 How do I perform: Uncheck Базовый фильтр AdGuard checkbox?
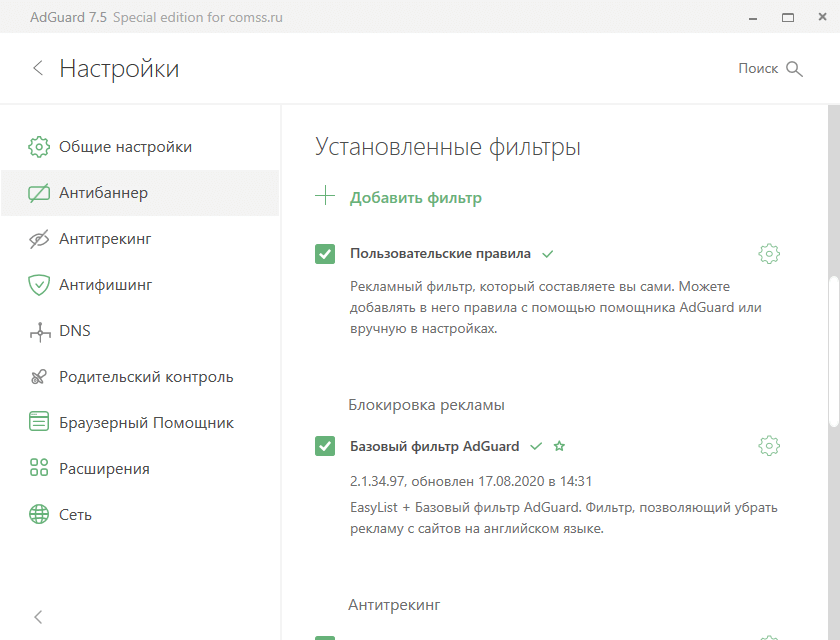tap(325, 446)
